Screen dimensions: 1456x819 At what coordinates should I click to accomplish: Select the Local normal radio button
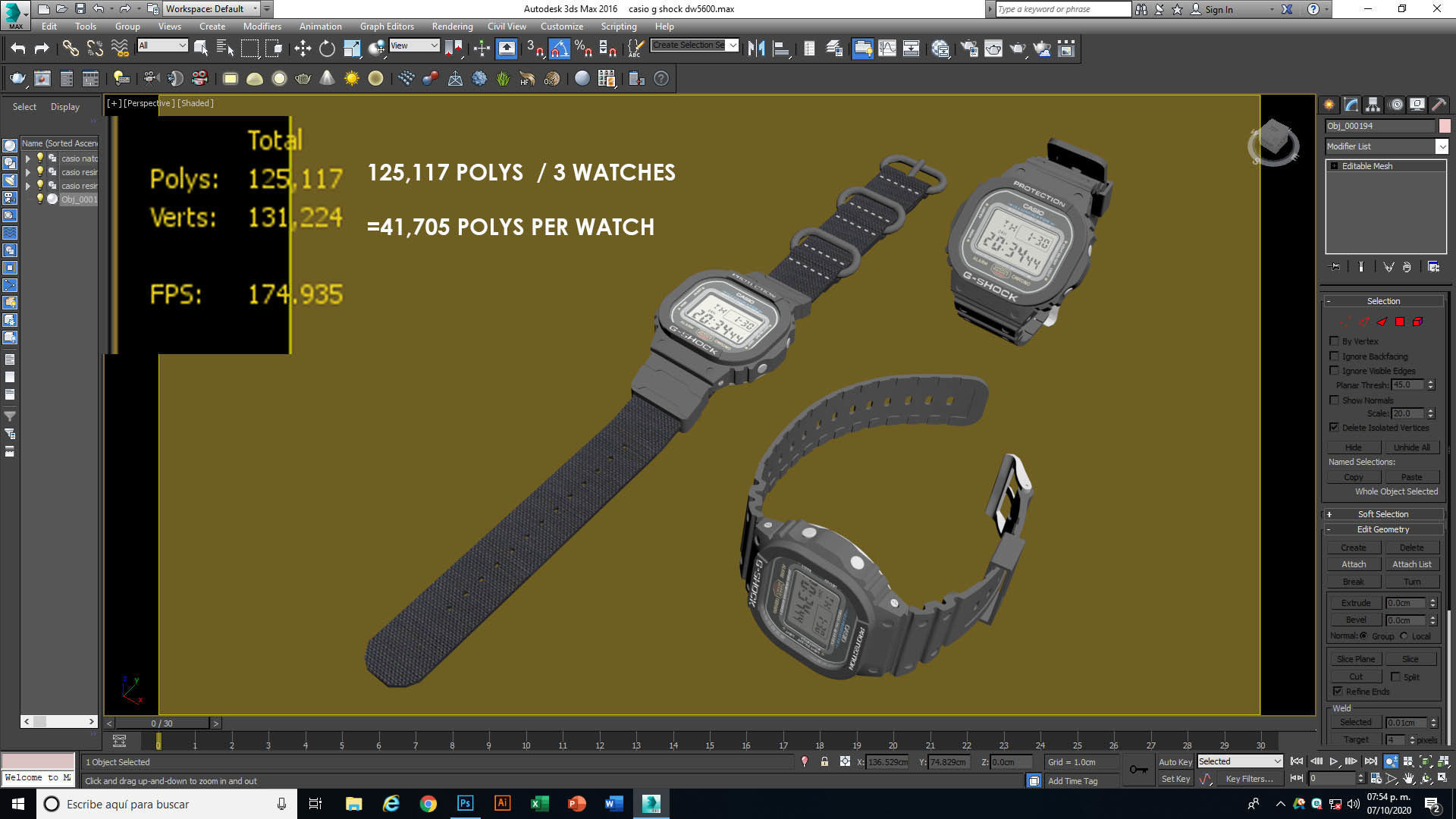tap(1404, 635)
